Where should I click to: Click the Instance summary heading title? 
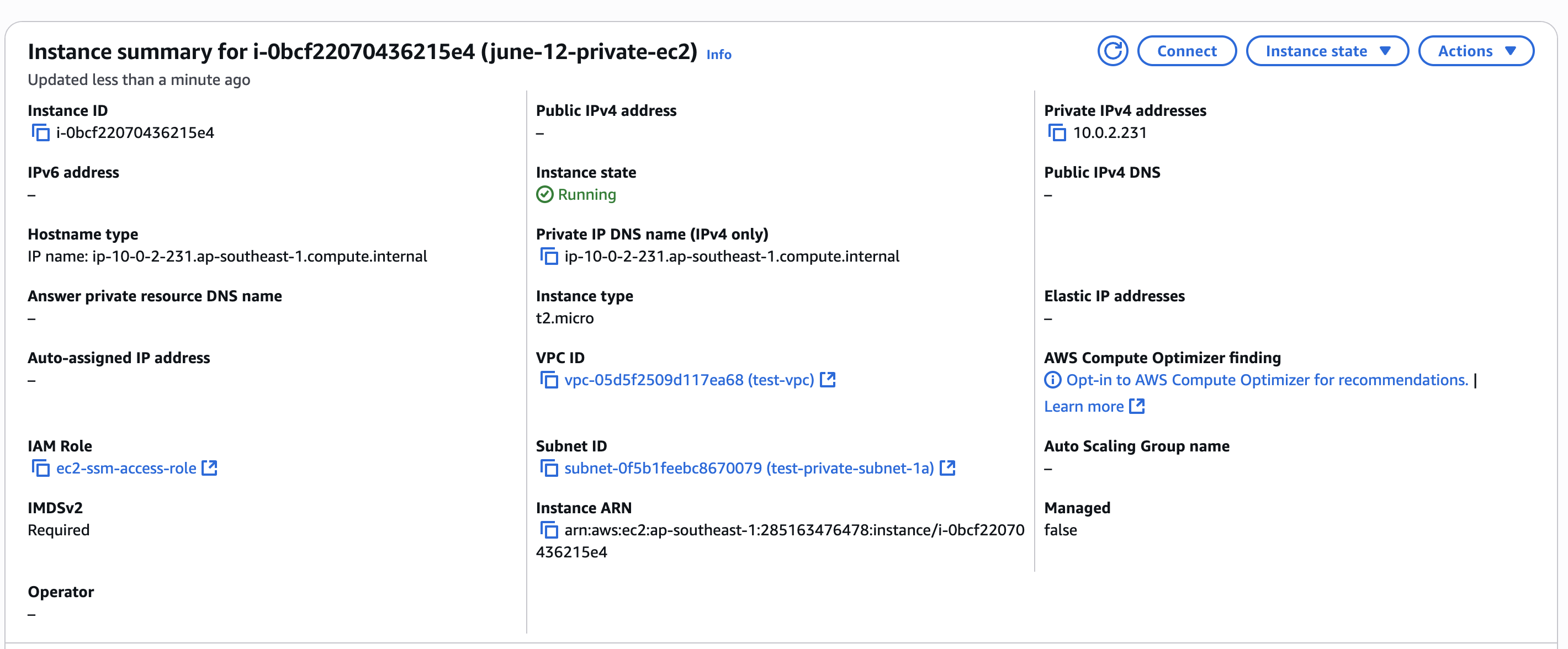pyautogui.click(x=362, y=51)
